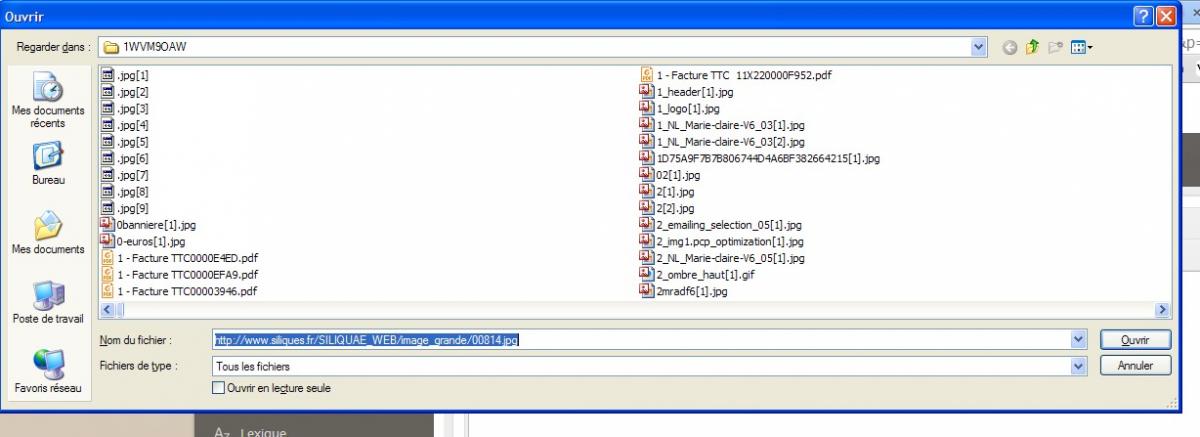Select icon of .jpg[9]

point(108,208)
